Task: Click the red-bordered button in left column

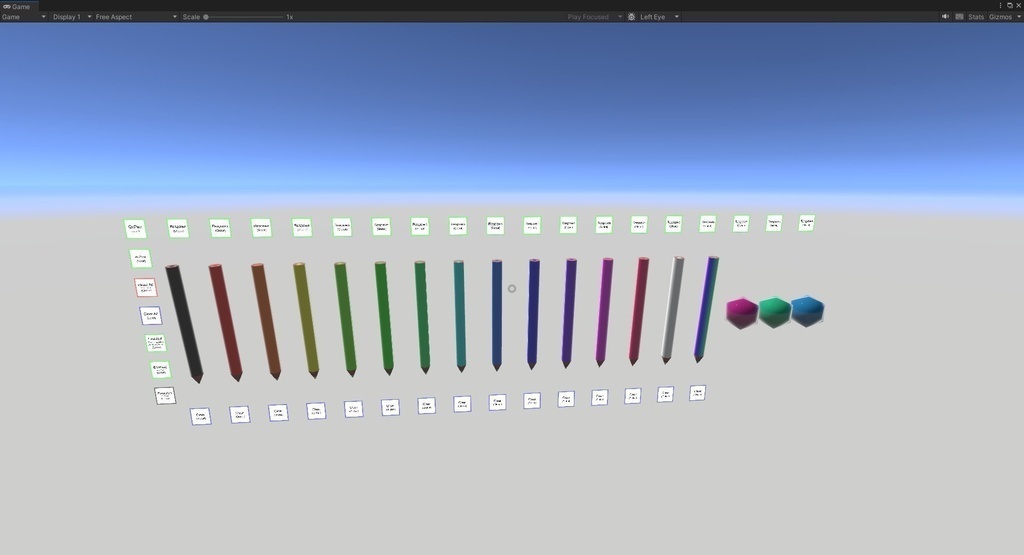Action: click(145, 287)
